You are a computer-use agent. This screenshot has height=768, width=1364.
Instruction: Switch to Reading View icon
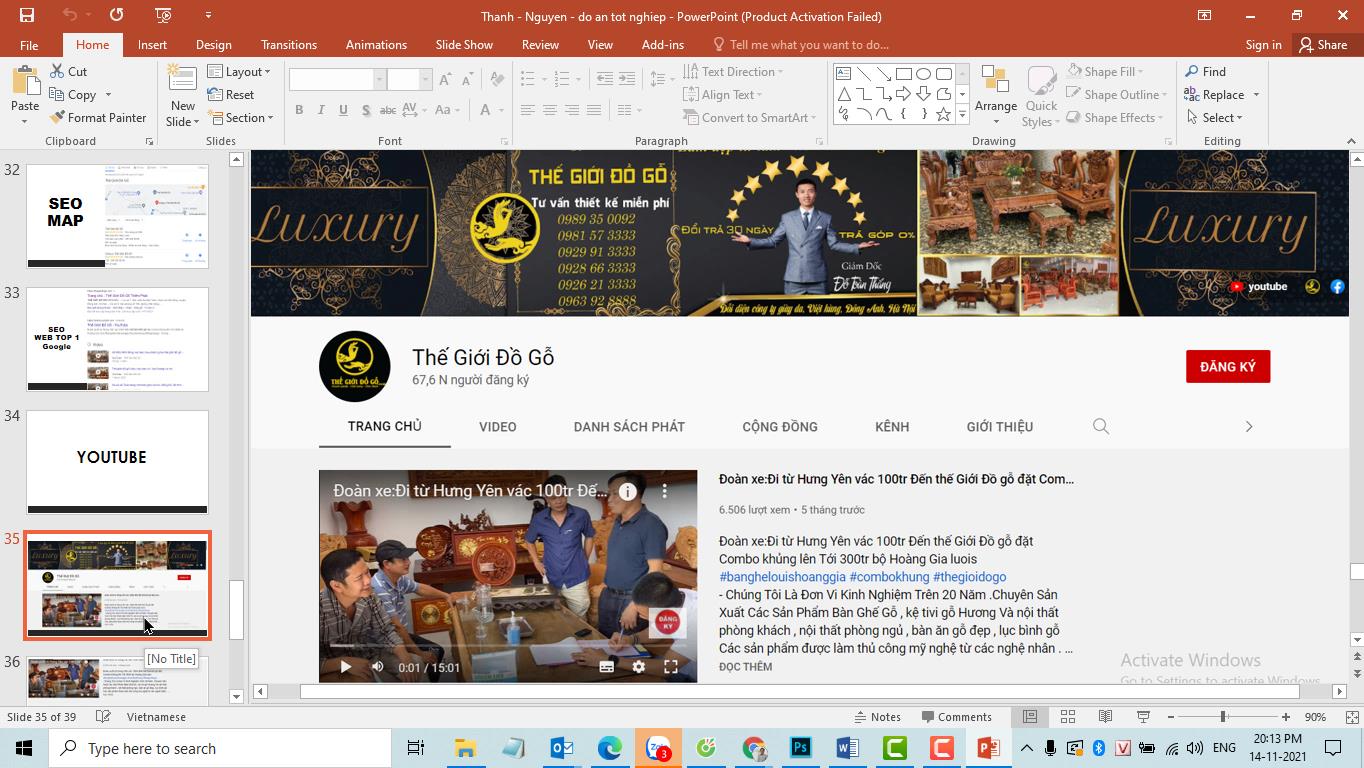coord(1105,716)
